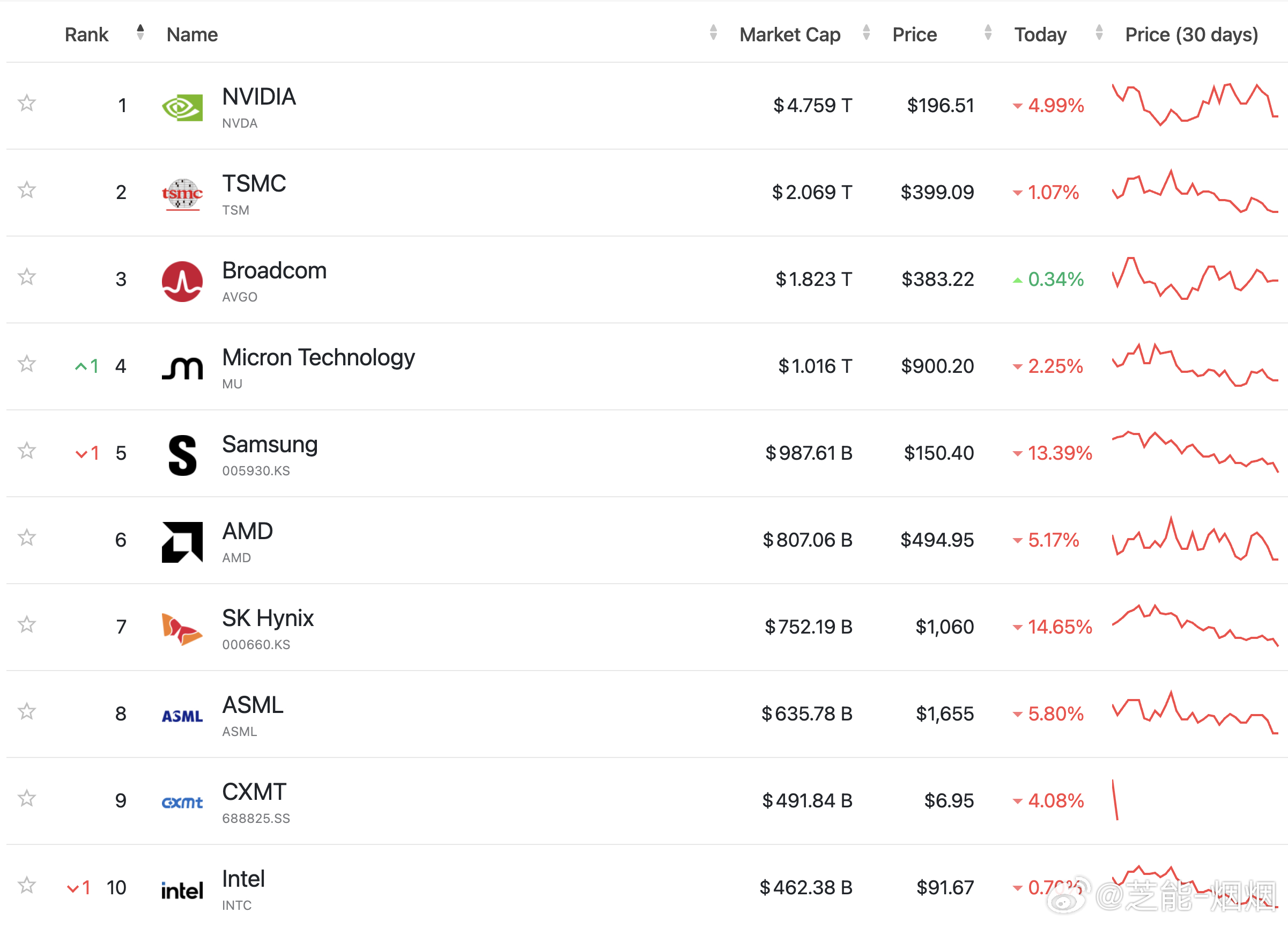This screenshot has width=1288, height=927.
Task: Select the Samsung S logo
Action: [182, 455]
